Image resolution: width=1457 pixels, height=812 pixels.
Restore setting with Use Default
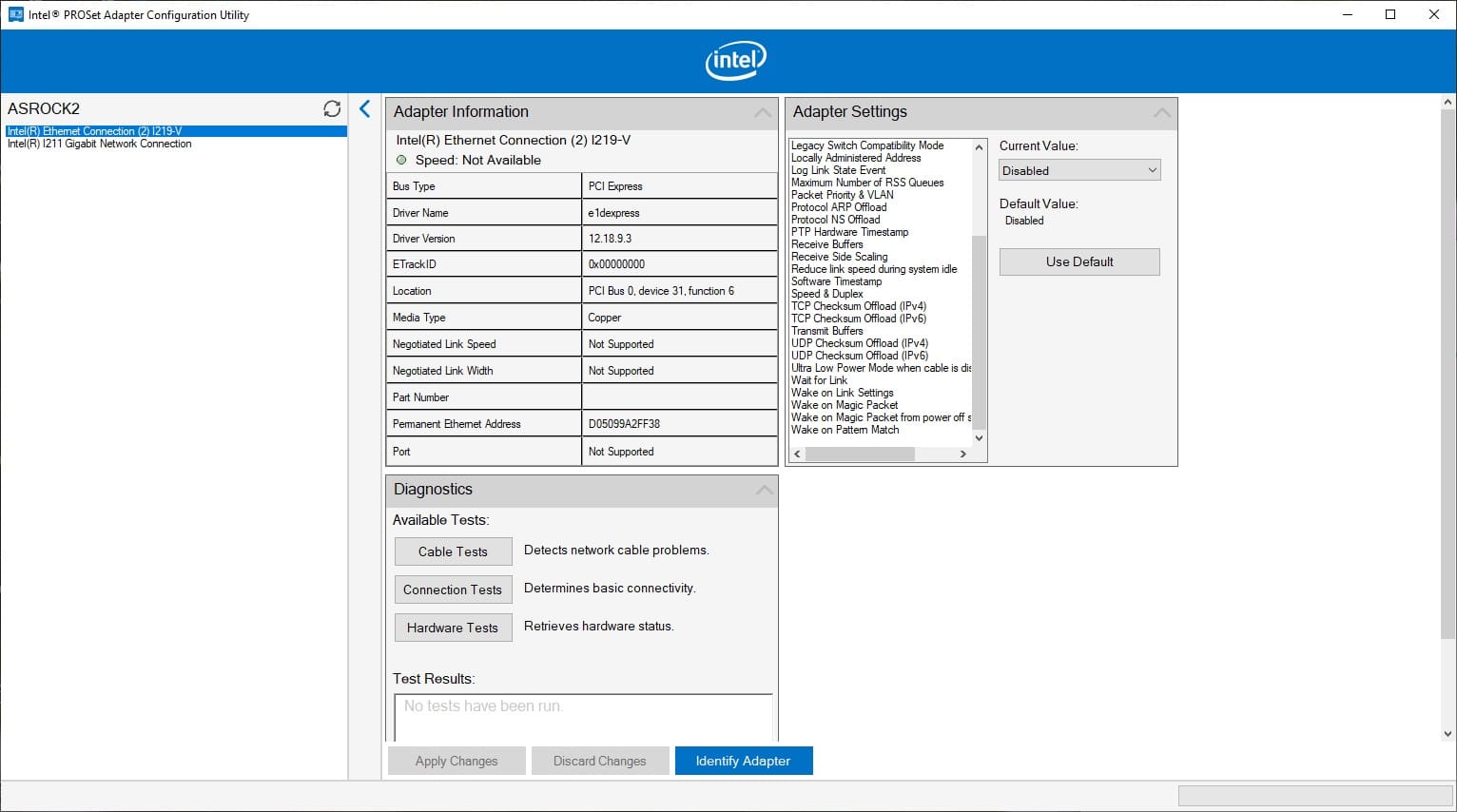point(1078,261)
